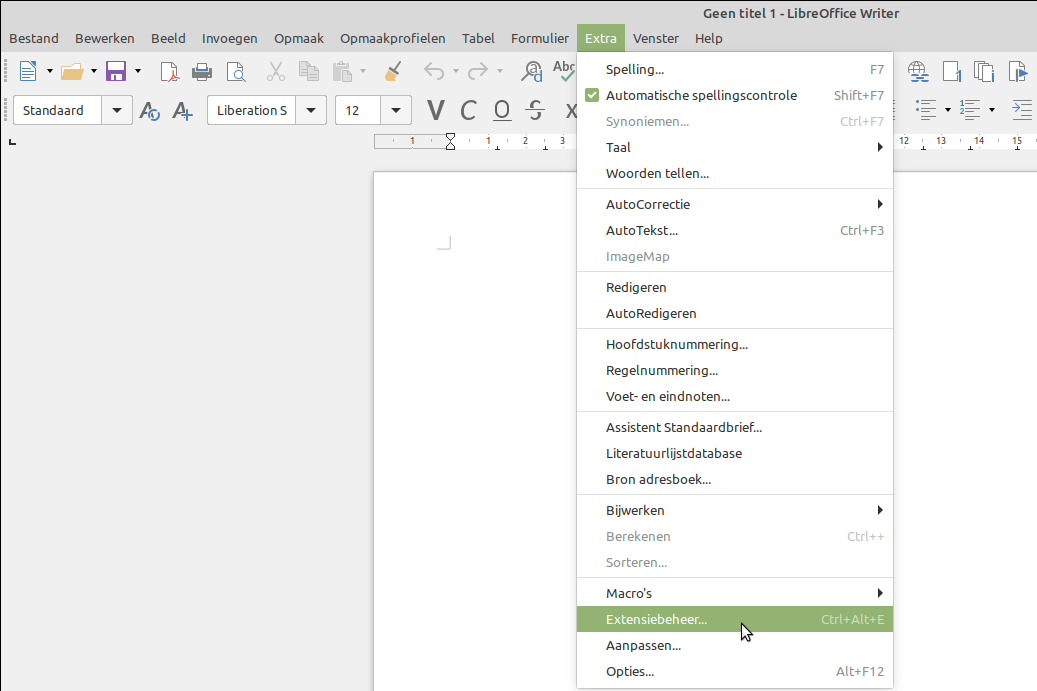1037x691 pixels.
Task: Open the Opmaakprofielen menu
Action: coord(392,38)
